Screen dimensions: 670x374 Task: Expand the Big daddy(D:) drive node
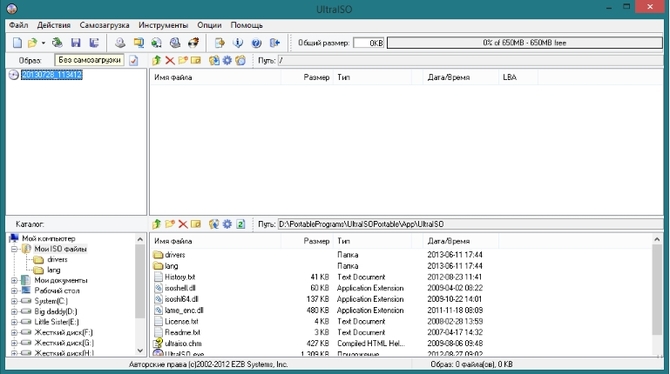tap(14, 312)
